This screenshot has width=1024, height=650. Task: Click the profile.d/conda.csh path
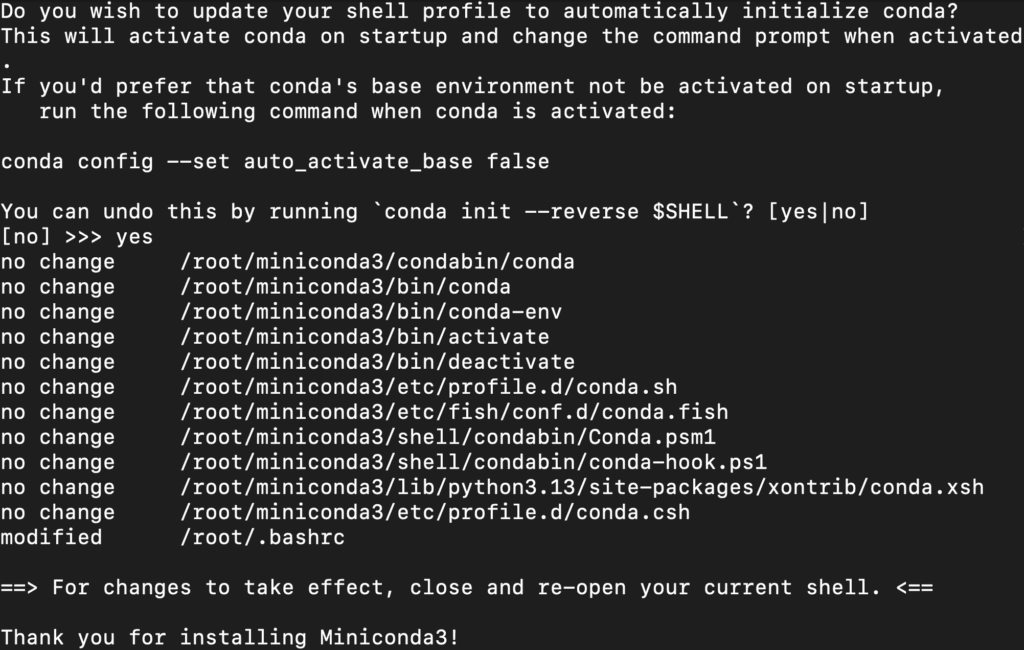pyautogui.click(x=435, y=512)
